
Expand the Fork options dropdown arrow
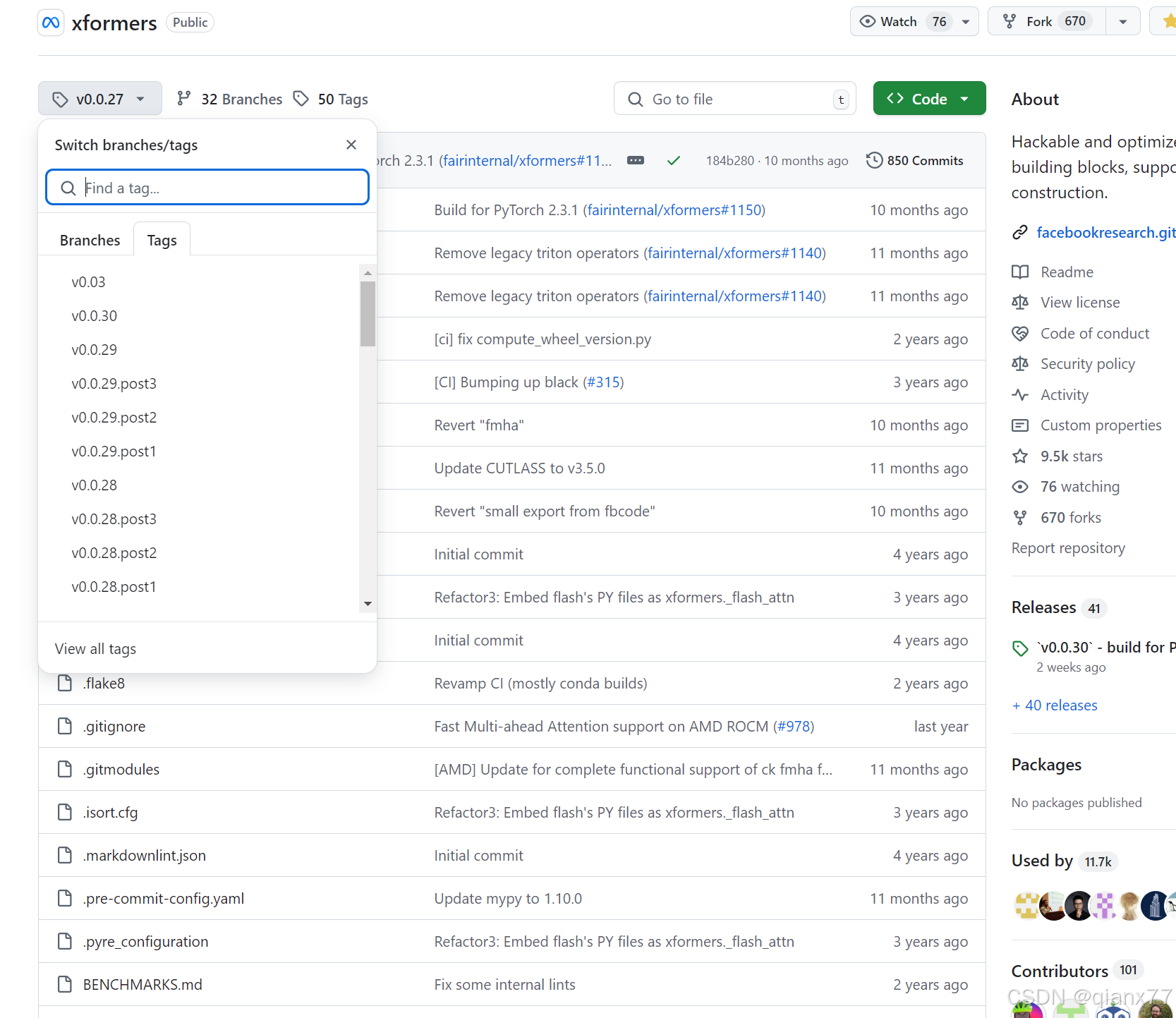tap(1123, 22)
